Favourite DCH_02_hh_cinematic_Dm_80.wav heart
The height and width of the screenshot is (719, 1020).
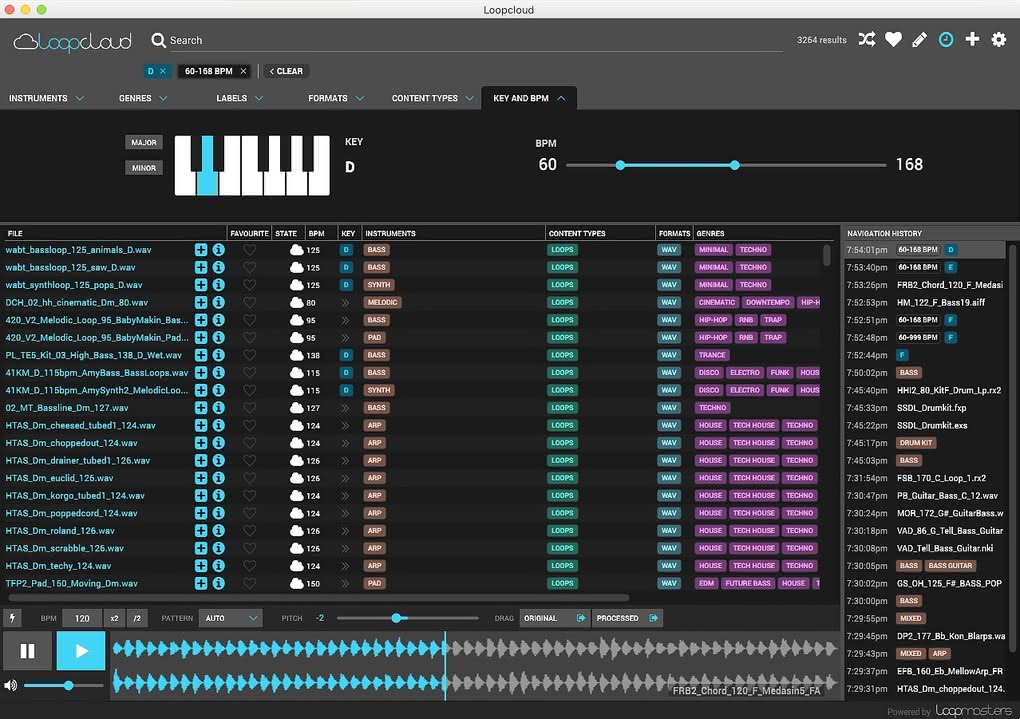point(249,303)
